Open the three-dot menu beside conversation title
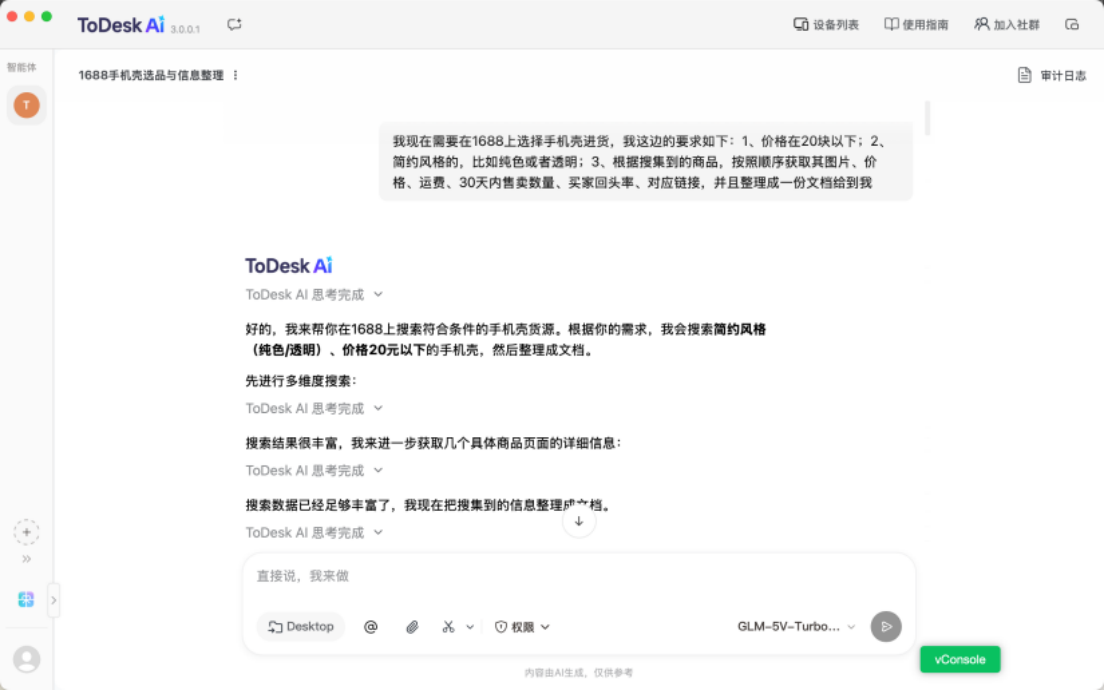The image size is (1104, 690). [x=235, y=75]
